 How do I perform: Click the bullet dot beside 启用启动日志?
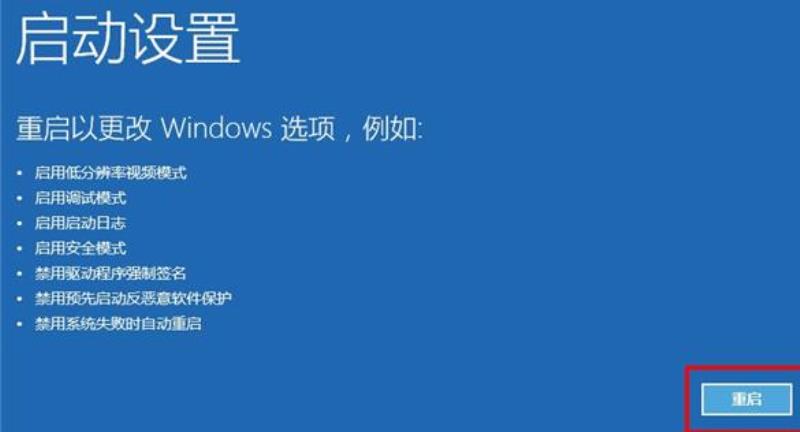click(19, 223)
